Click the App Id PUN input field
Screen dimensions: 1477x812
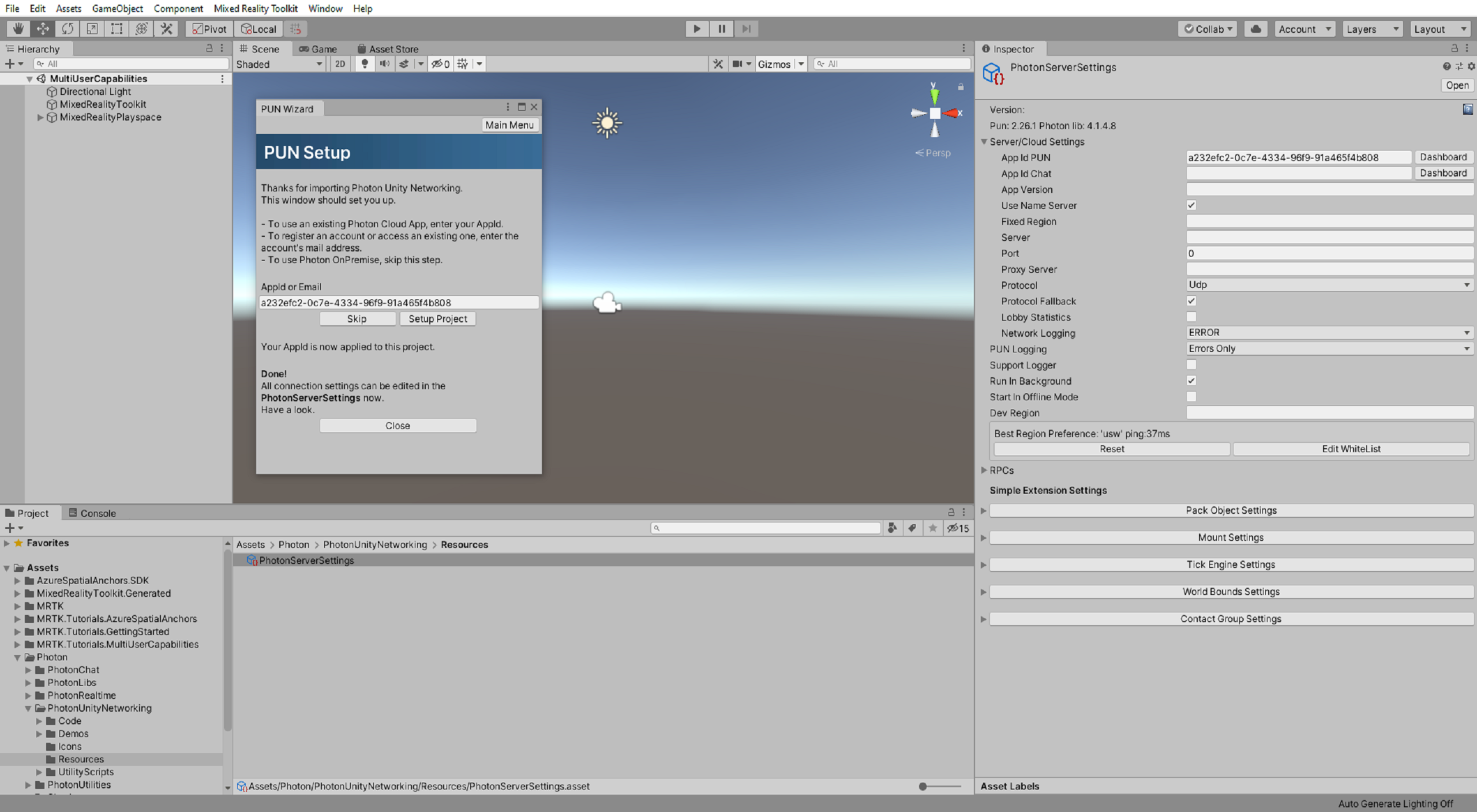tap(1297, 157)
